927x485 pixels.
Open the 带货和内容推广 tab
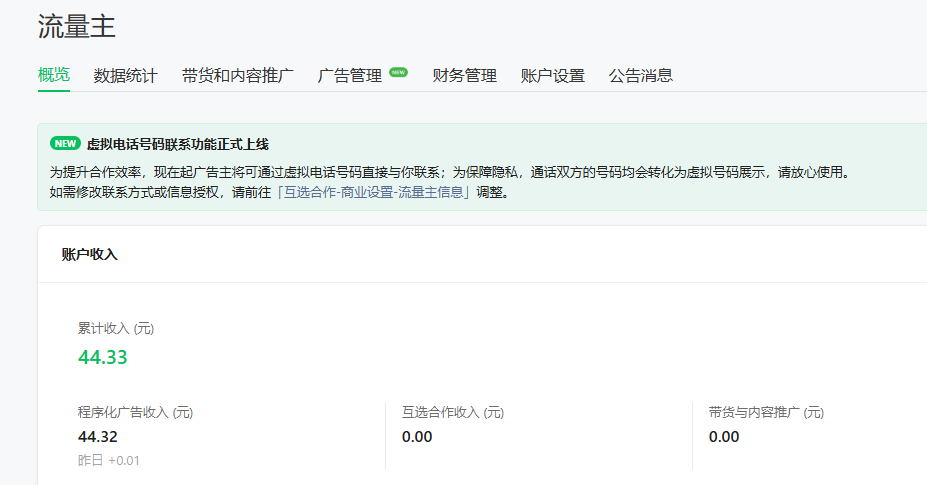238,76
